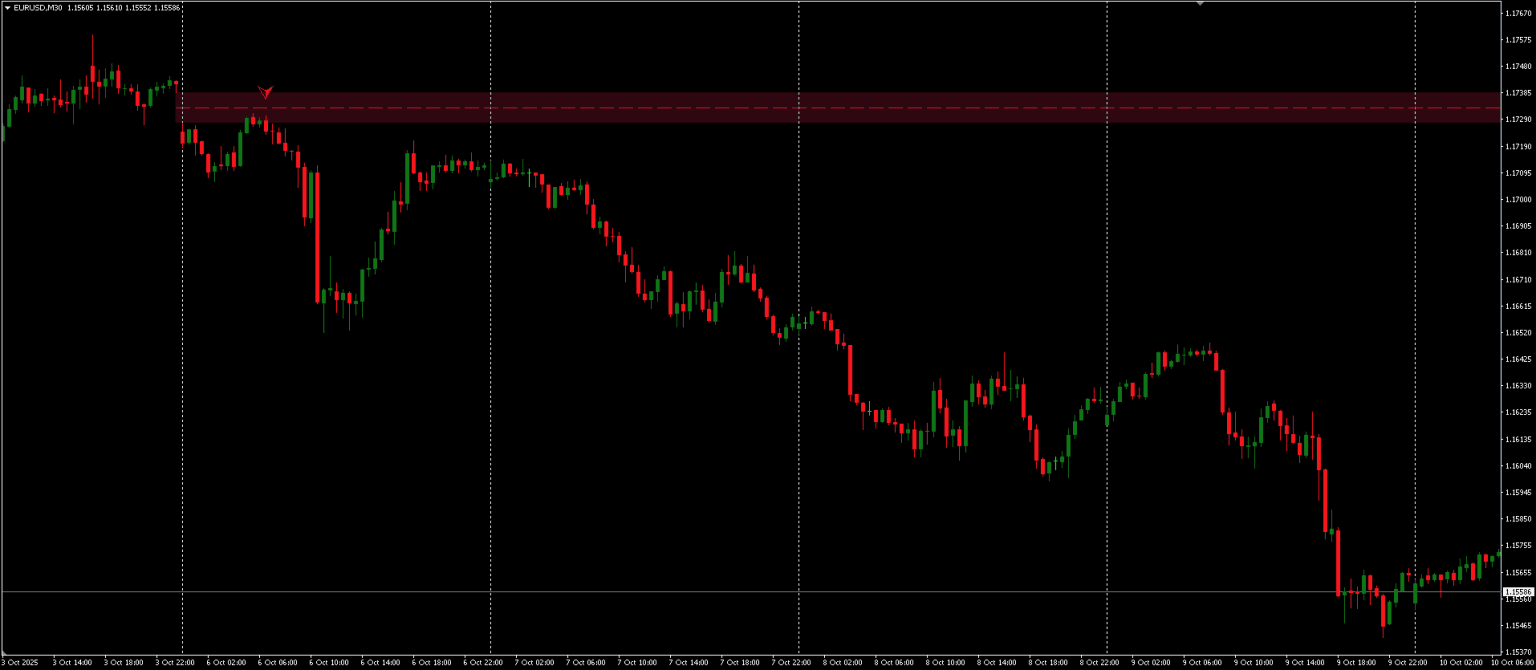Click the 1.17670 price scale label
The height and width of the screenshot is (670, 1536).
pyautogui.click(x=1517, y=13)
